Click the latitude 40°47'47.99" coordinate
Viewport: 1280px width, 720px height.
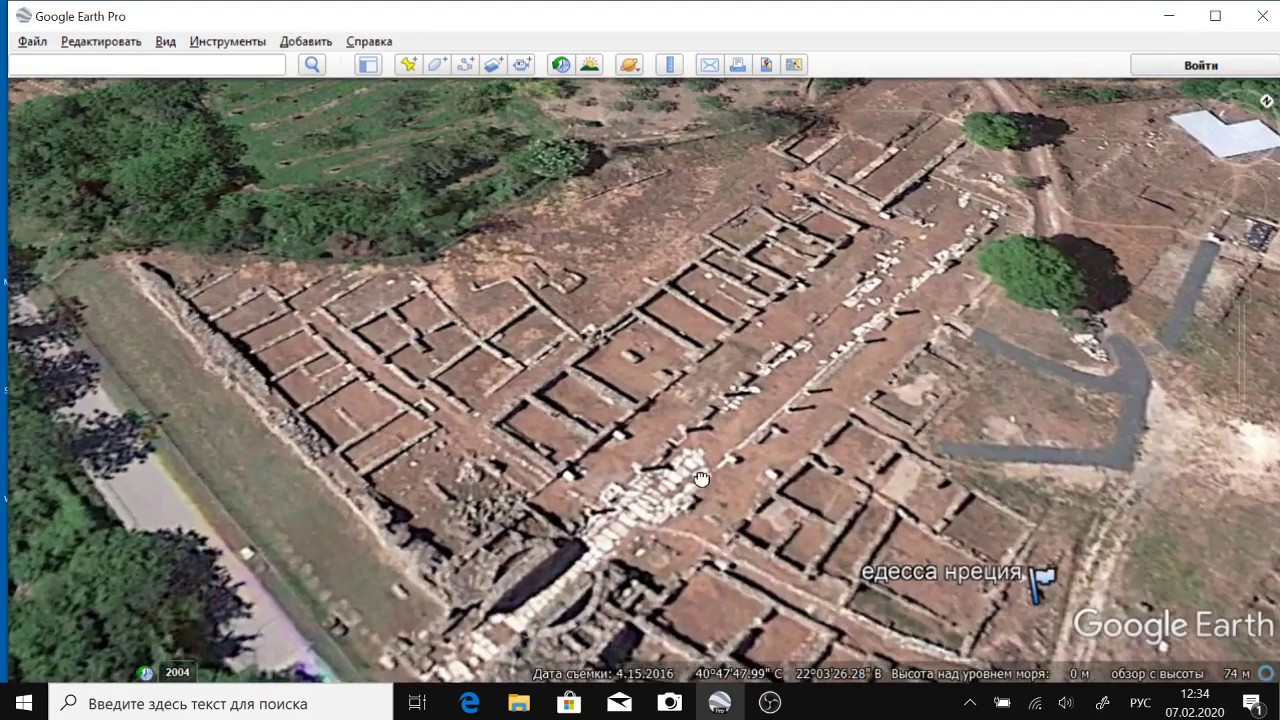pos(739,674)
